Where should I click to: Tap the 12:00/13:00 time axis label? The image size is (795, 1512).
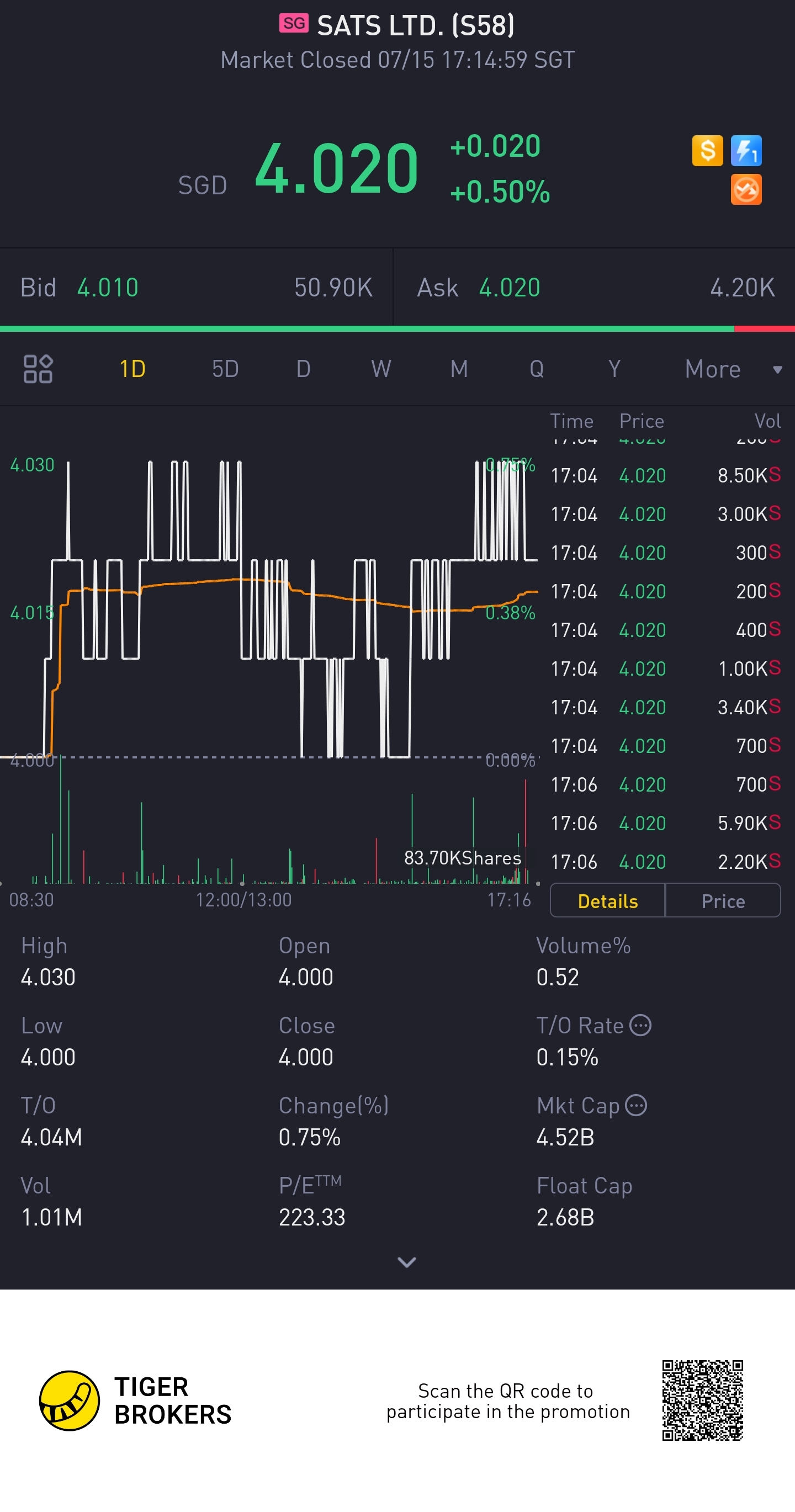point(243,900)
